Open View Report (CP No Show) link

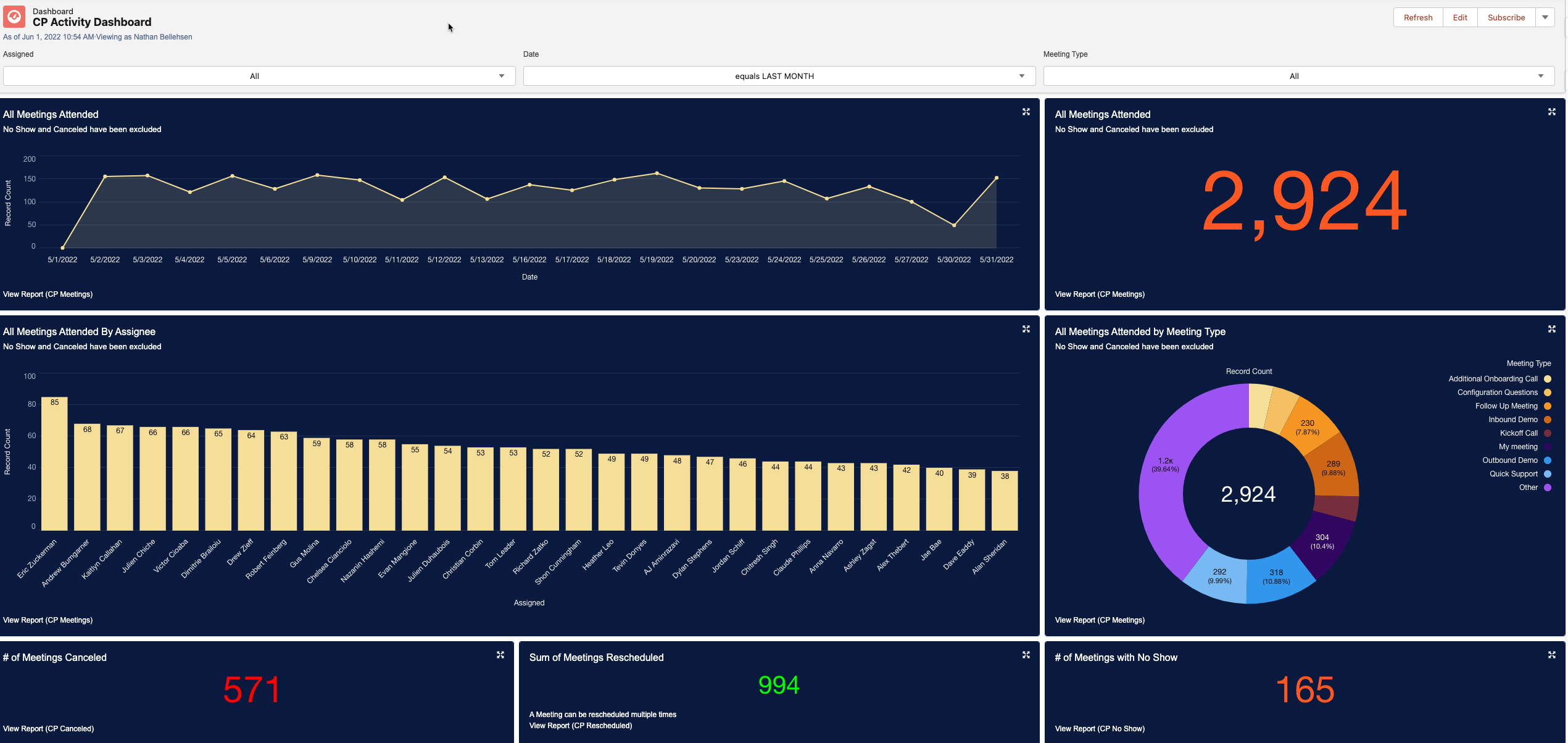[1099, 729]
